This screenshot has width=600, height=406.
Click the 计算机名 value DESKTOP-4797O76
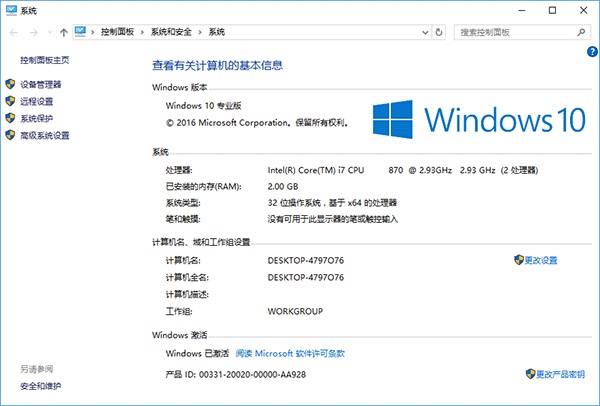306,261
